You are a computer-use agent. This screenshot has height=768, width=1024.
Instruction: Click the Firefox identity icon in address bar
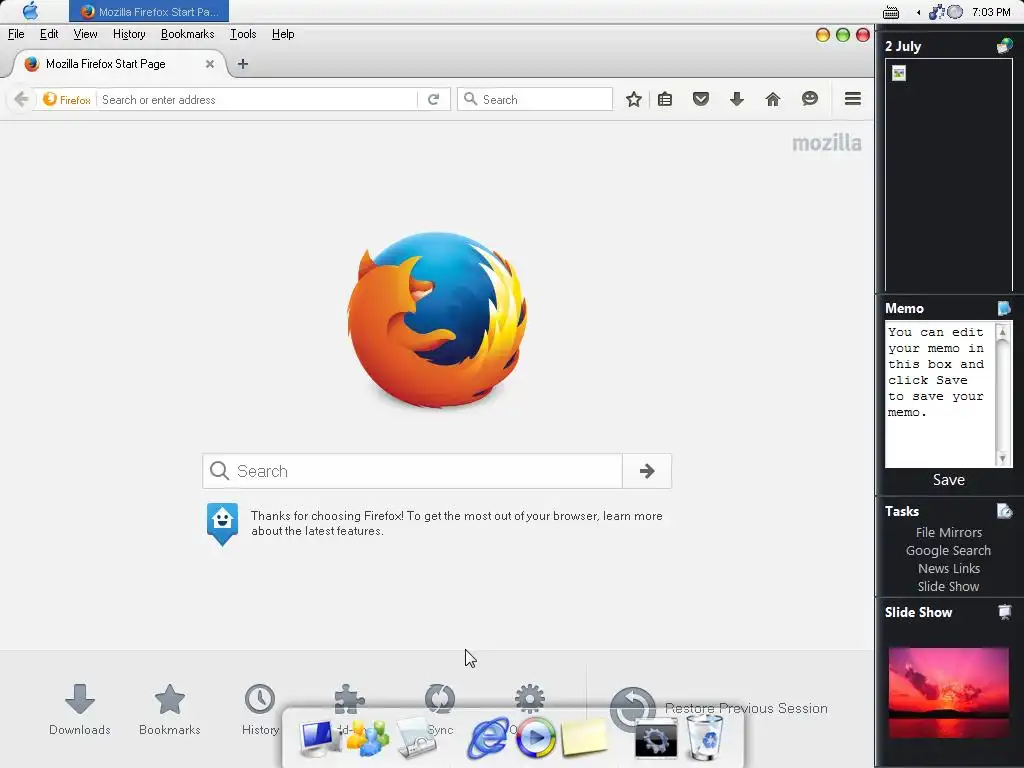tap(67, 99)
